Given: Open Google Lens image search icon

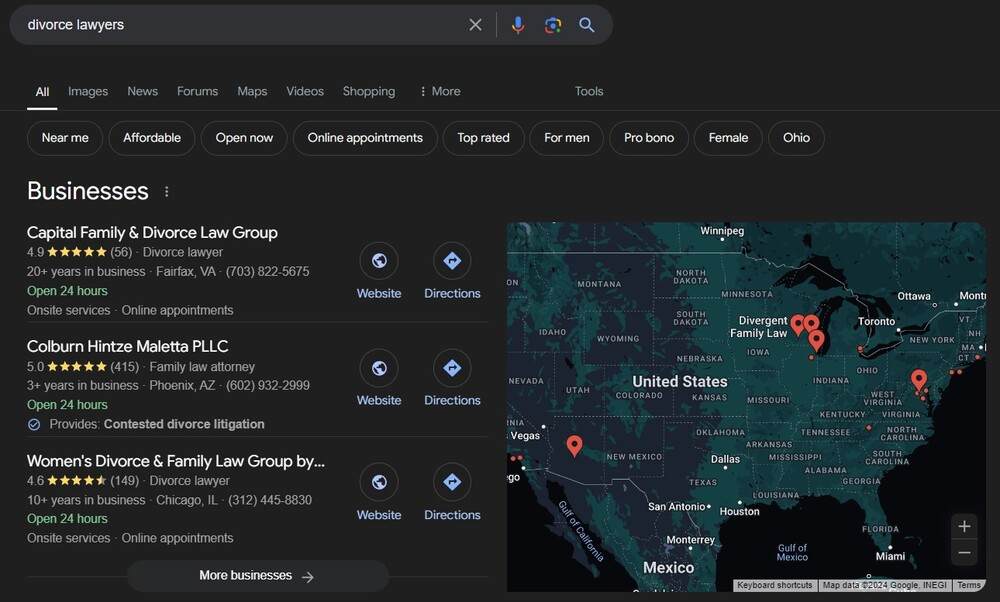Looking at the screenshot, I should (x=552, y=25).
